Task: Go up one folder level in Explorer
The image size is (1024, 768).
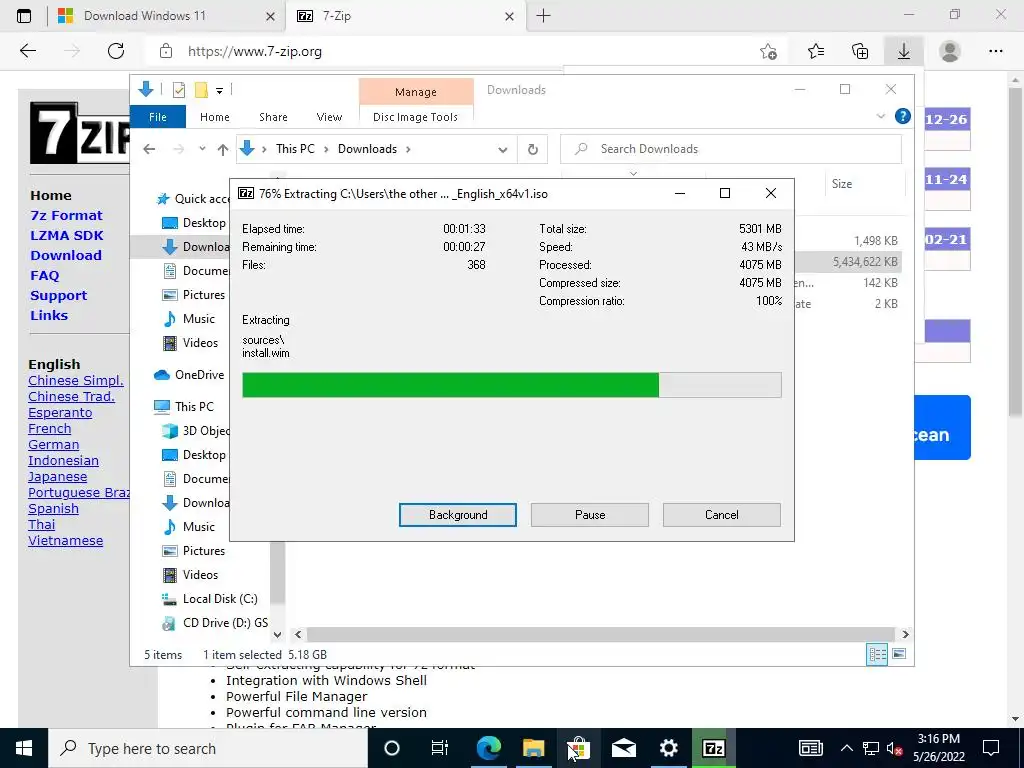Action: tap(223, 150)
